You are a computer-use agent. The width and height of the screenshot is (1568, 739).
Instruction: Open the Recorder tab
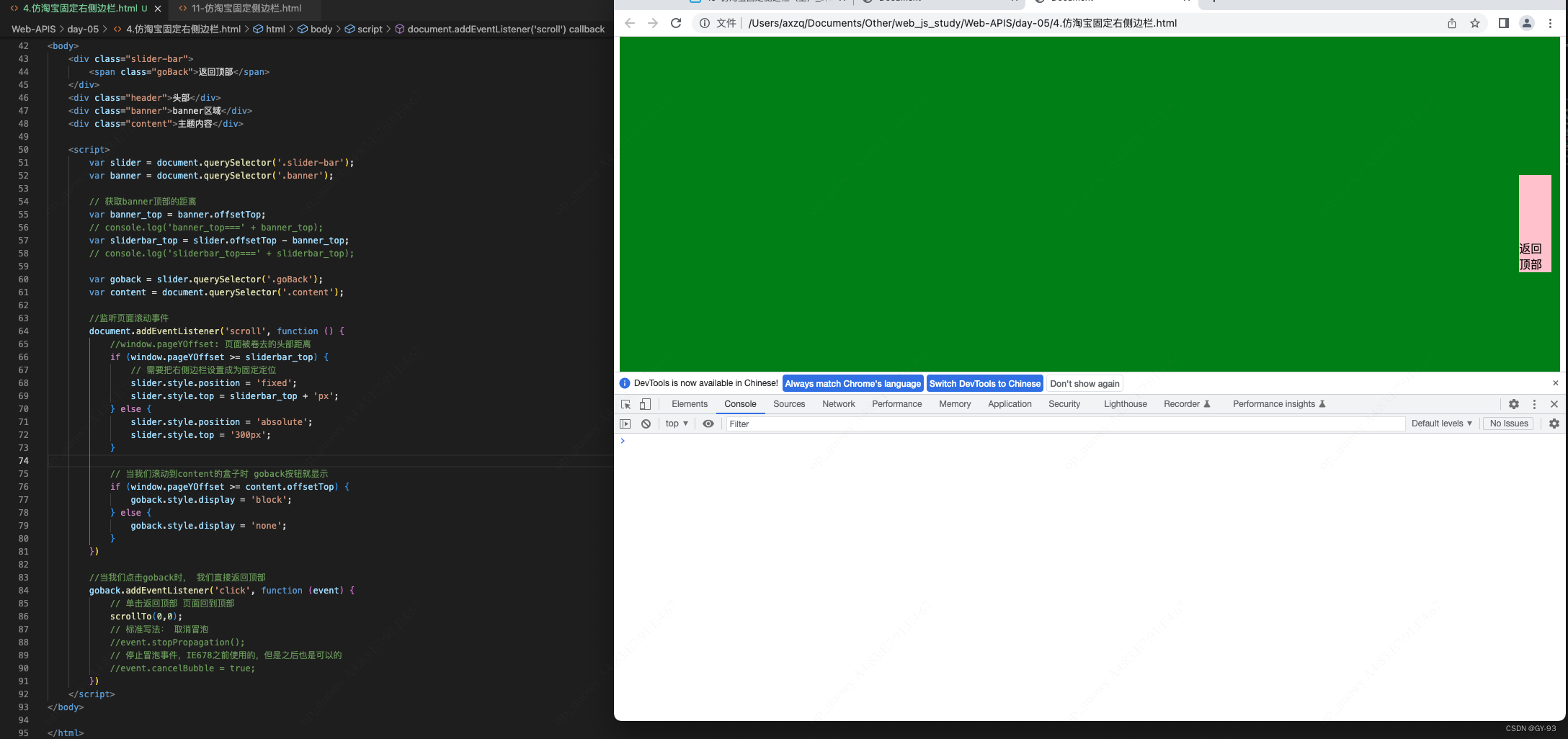click(1187, 404)
